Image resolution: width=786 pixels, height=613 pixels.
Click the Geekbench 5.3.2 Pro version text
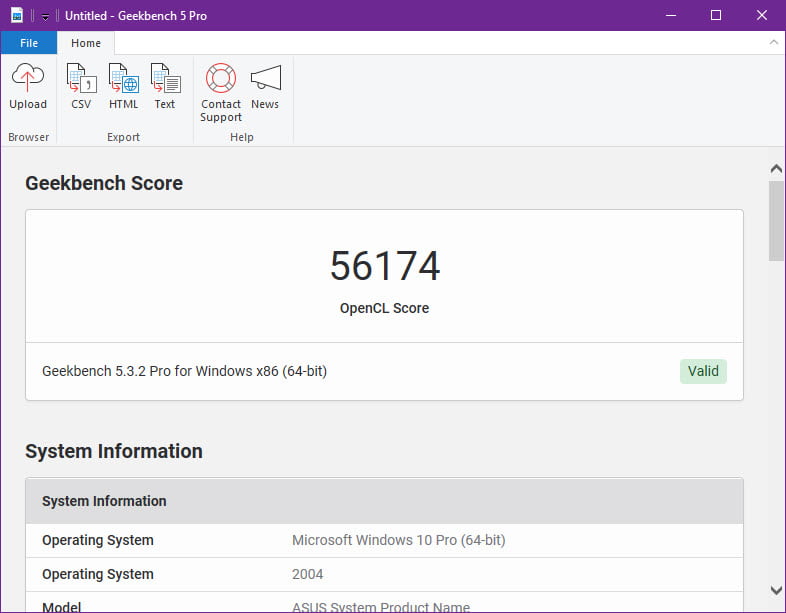click(x=184, y=371)
